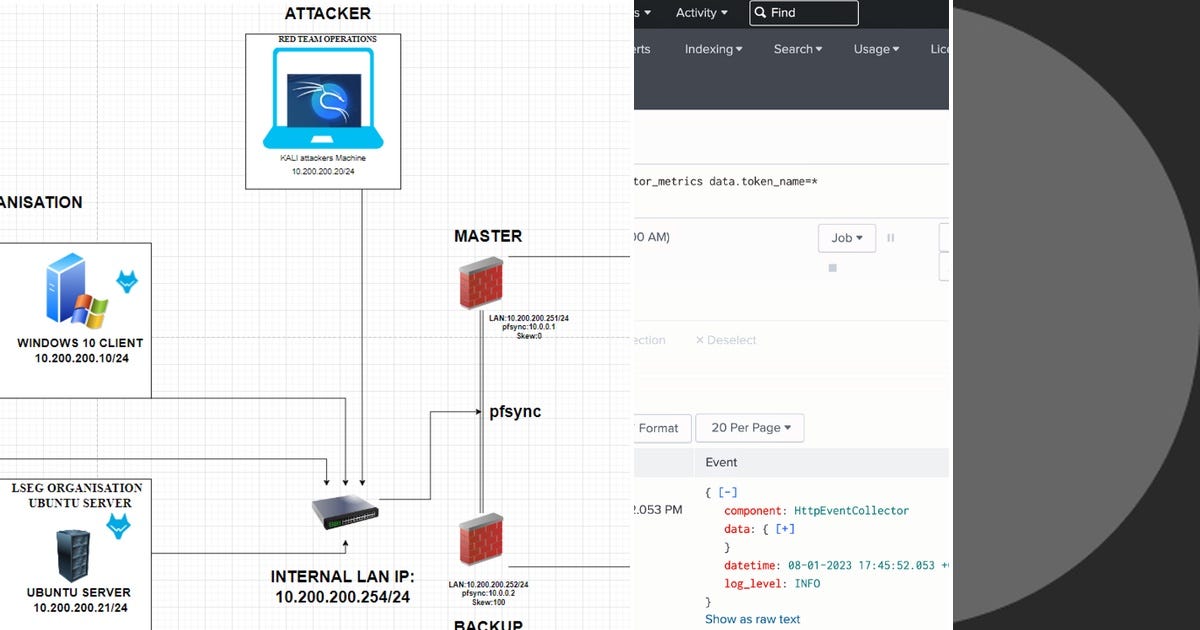Open the 20 Per Page dropdown
This screenshot has height=630, width=1200.
click(x=749, y=427)
